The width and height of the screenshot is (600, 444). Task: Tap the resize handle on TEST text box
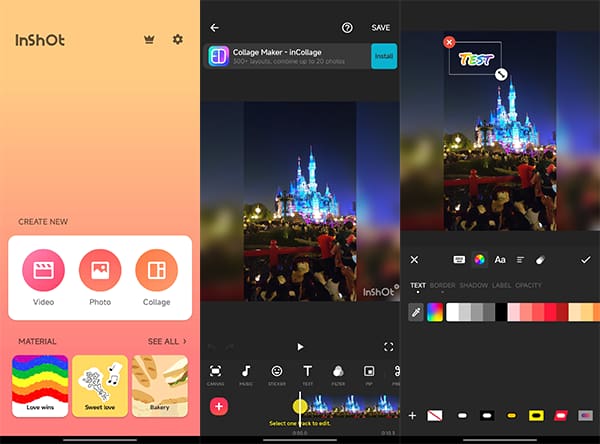click(501, 74)
